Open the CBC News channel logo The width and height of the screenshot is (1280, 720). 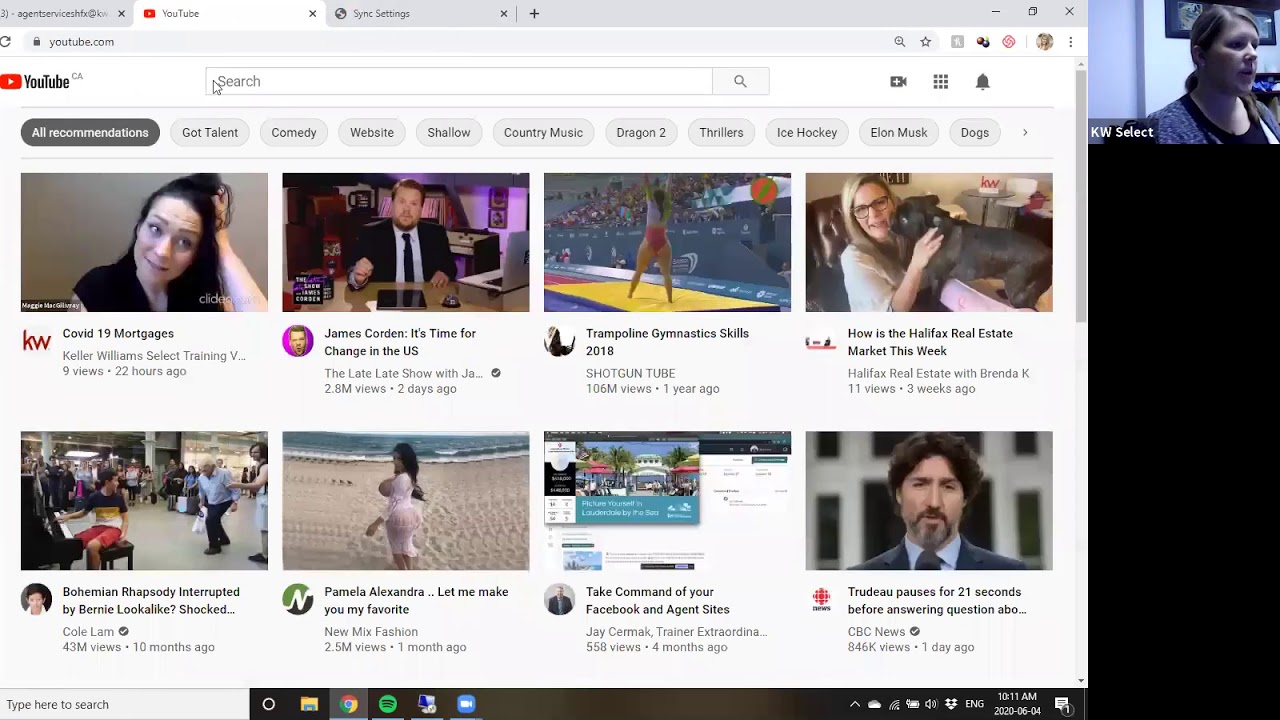(x=821, y=600)
